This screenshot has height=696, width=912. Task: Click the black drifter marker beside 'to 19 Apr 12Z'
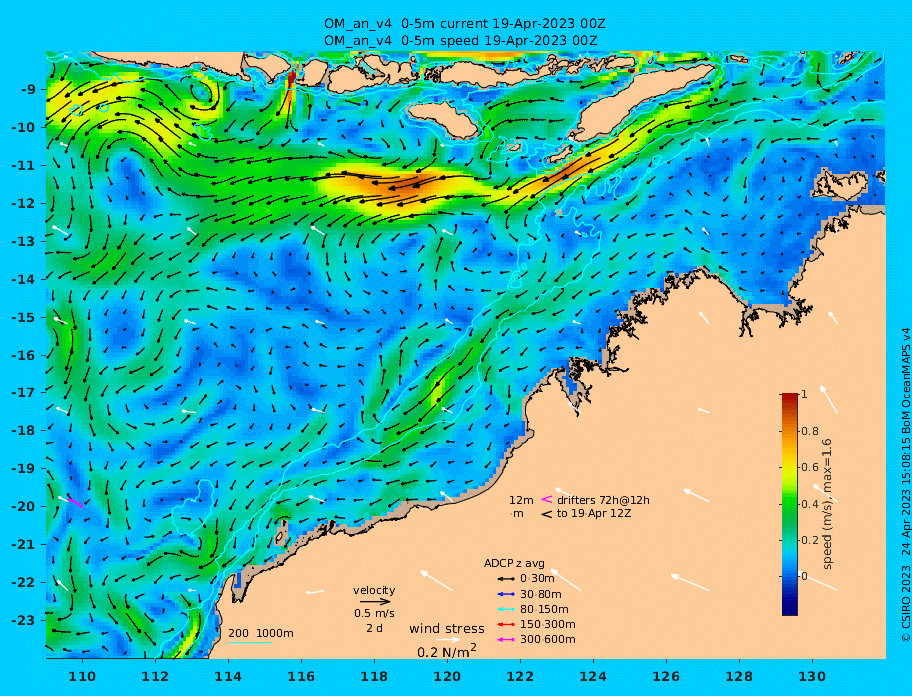[547, 514]
